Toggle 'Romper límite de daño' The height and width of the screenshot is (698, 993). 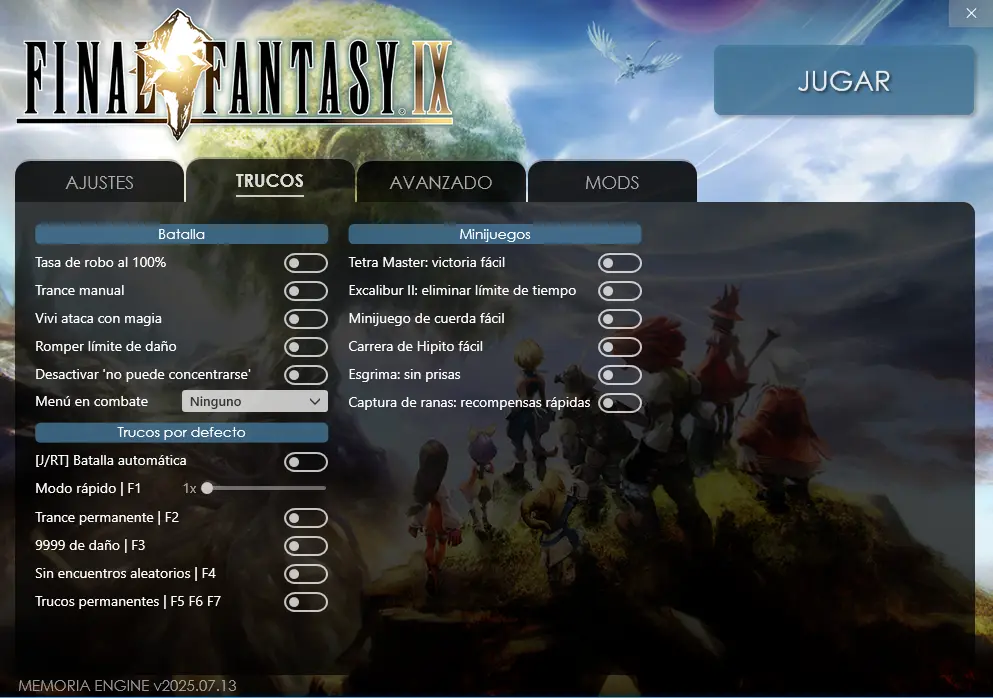[x=306, y=346]
